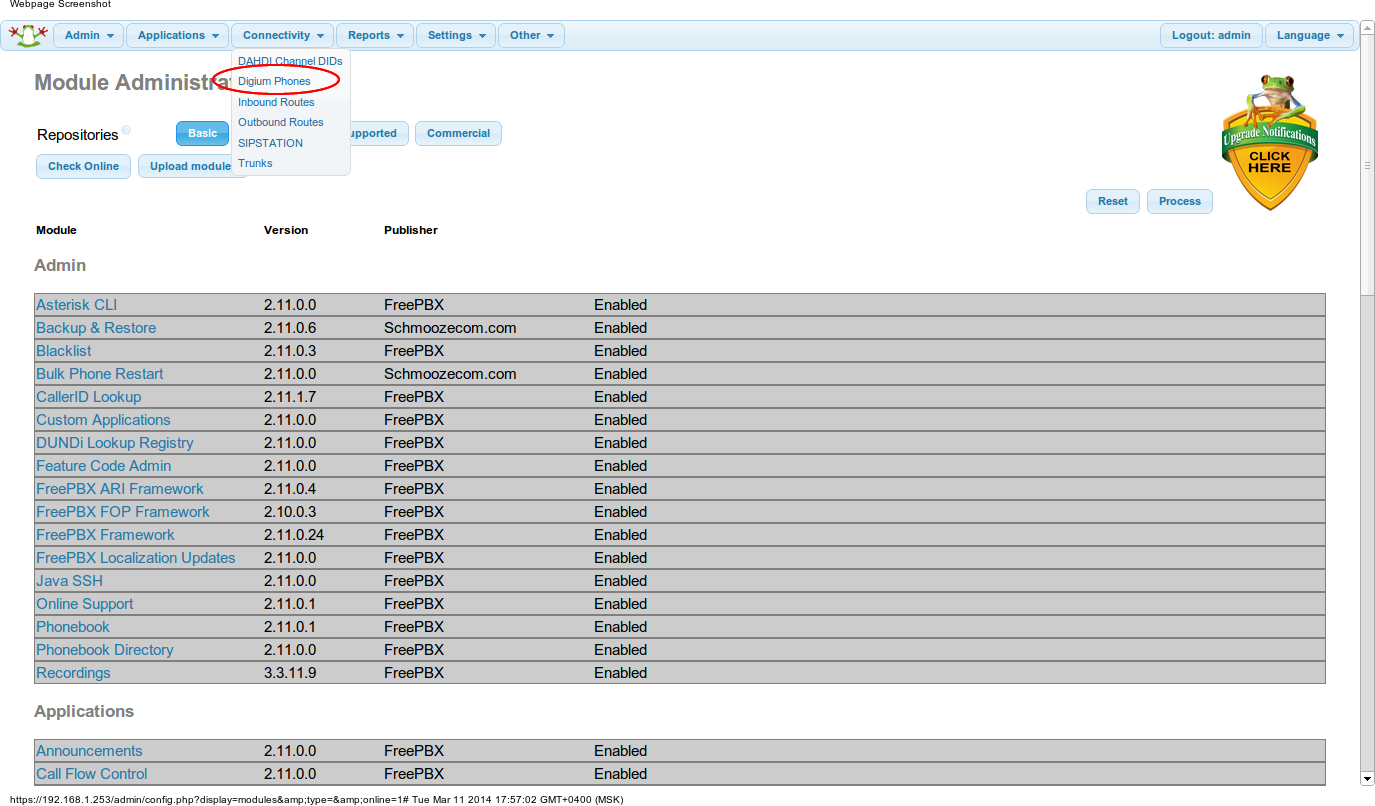Select SIPSTATION menu entry

pyautogui.click(x=270, y=143)
